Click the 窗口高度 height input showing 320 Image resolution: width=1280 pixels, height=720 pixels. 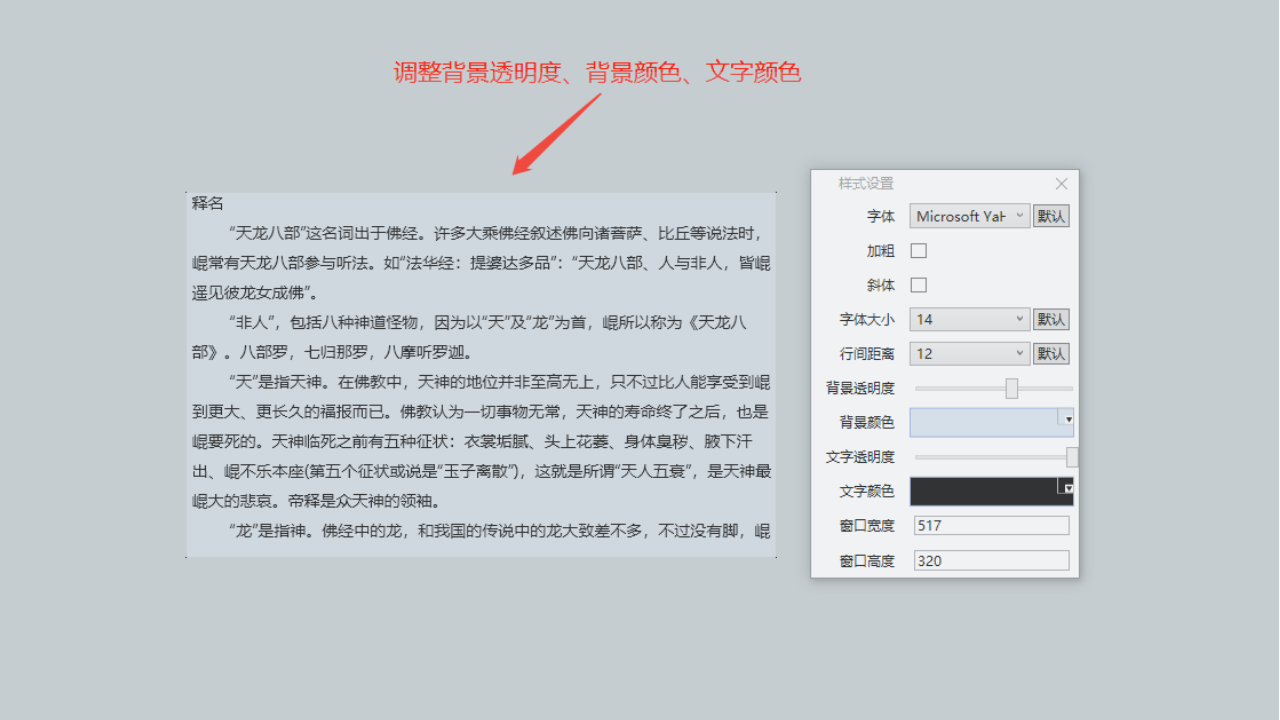[x=991, y=560]
